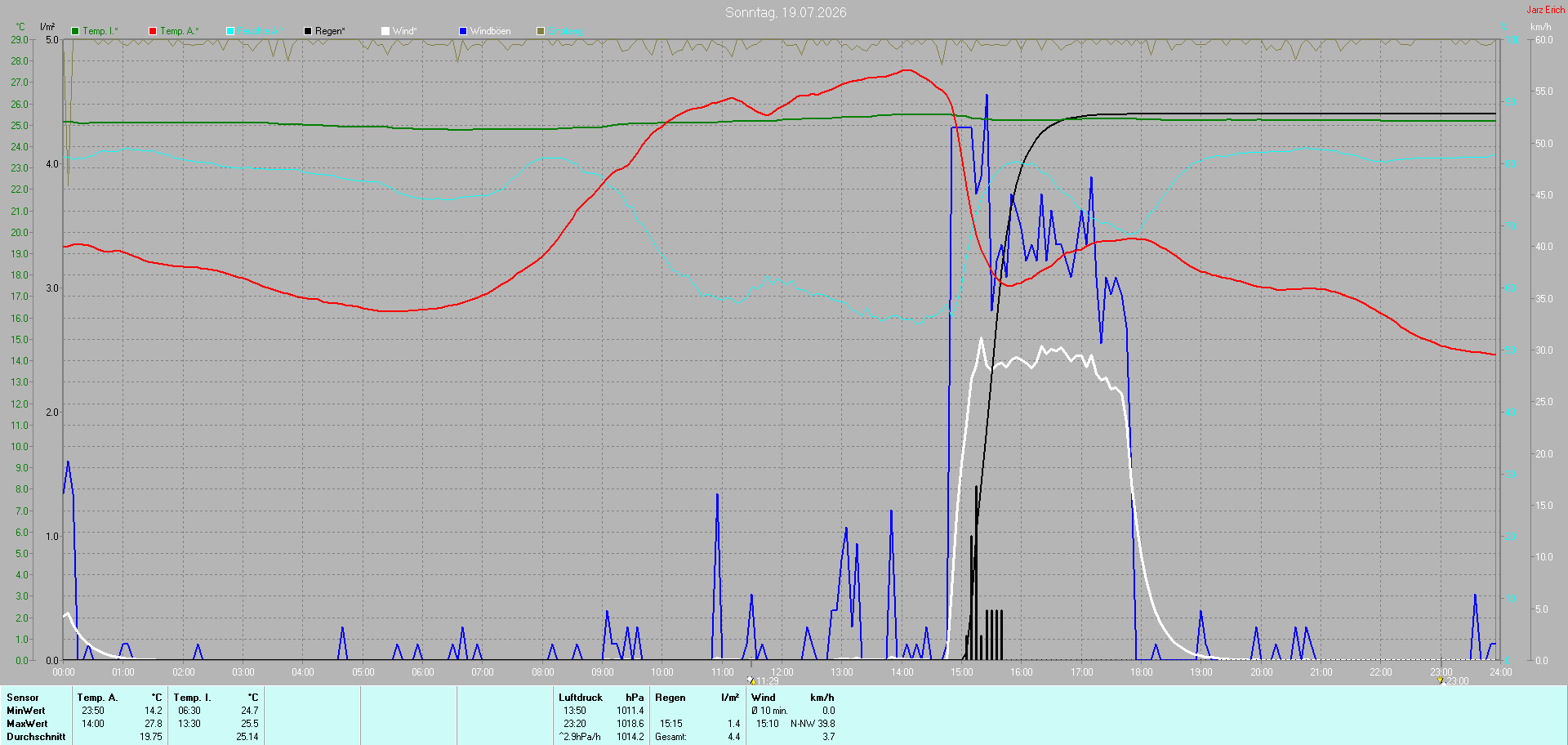The width and height of the screenshot is (1568, 745).
Task: Click the "N-NW 39.8" wind gust value
Action: click(813, 724)
